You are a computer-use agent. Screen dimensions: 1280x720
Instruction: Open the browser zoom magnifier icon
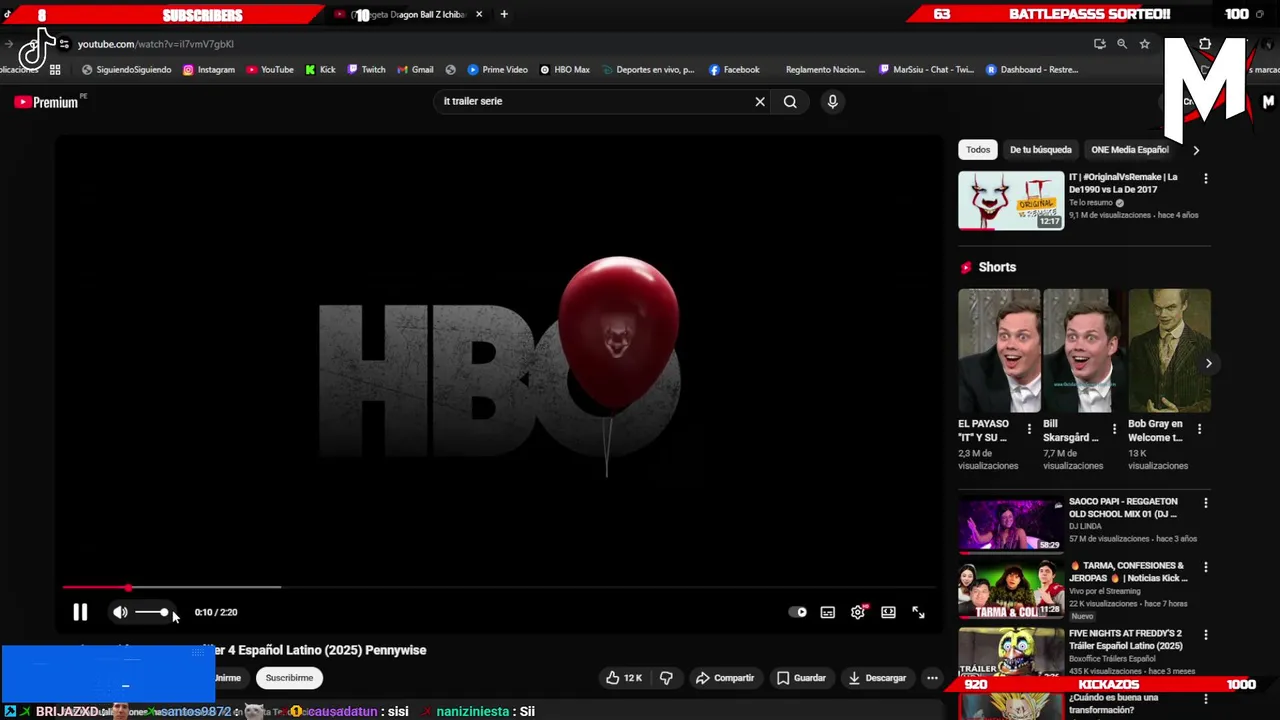pyautogui.click(x=1122, y=44)
